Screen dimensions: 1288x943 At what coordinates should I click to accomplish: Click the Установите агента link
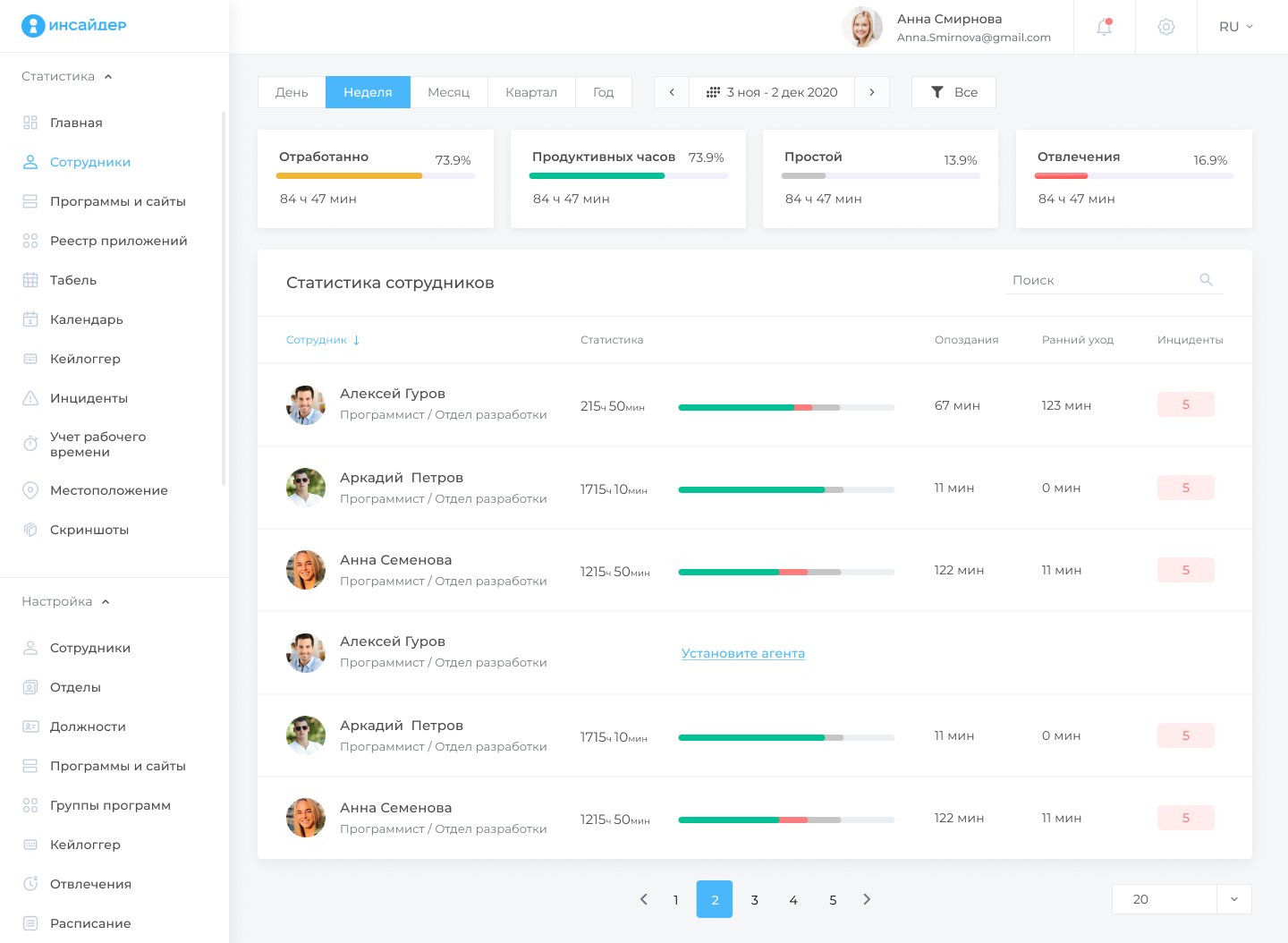[x=742, y=653]
